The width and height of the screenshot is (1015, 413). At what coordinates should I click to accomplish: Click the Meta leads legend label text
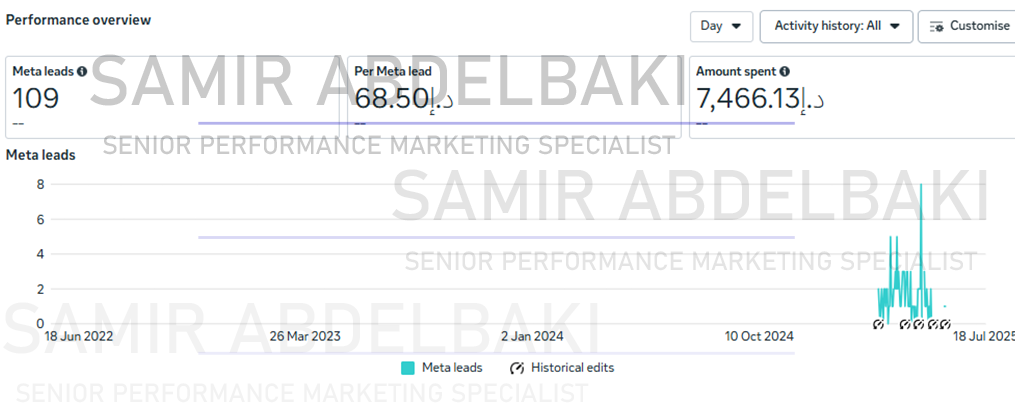tap(452, 368)
